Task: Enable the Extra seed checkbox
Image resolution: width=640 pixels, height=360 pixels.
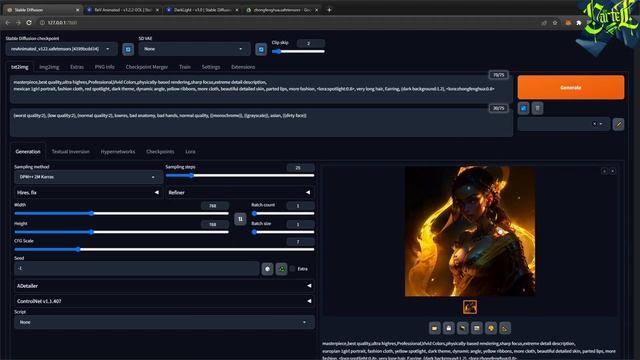Action: click(x=292, y=269)
